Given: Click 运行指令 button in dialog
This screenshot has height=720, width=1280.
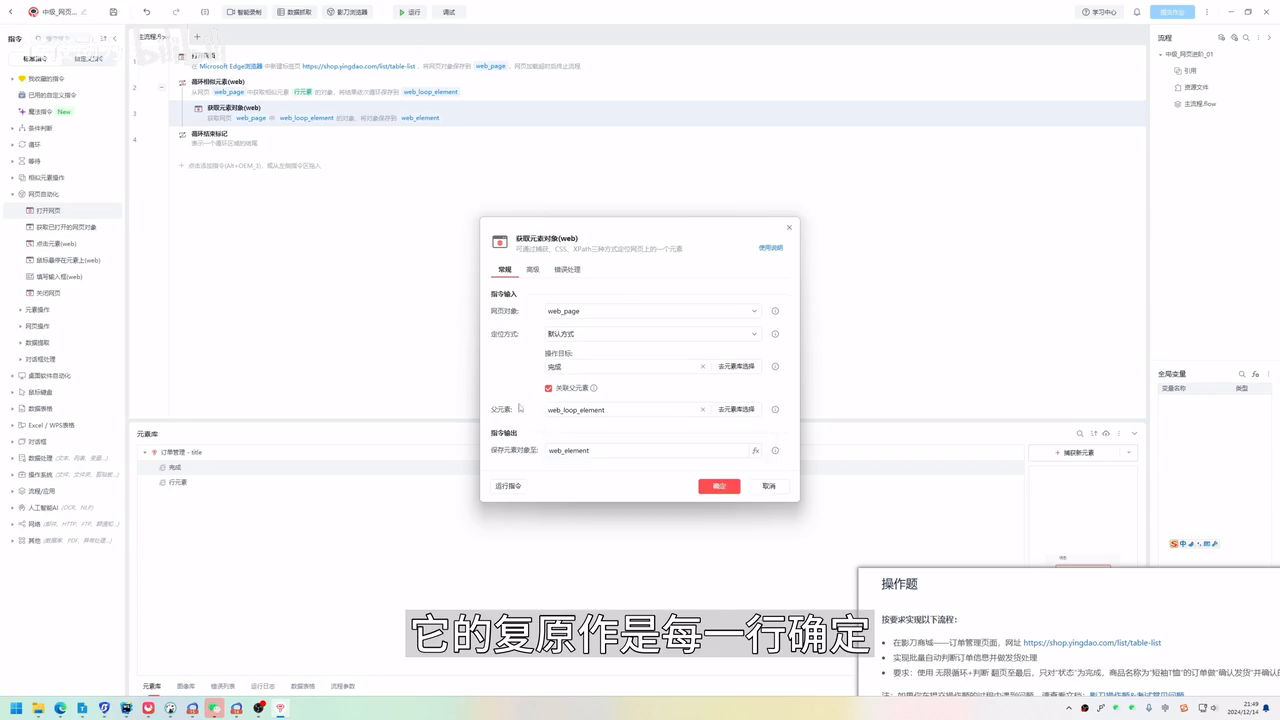Looking at the screenshot, I should click(509, 486).
